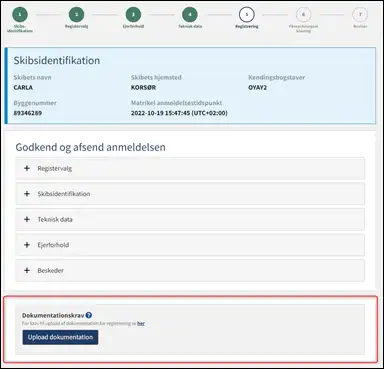The image size is (384, 369).
Task: Go to step 4 Teknisk data circle
Action: tap(190, 14)
